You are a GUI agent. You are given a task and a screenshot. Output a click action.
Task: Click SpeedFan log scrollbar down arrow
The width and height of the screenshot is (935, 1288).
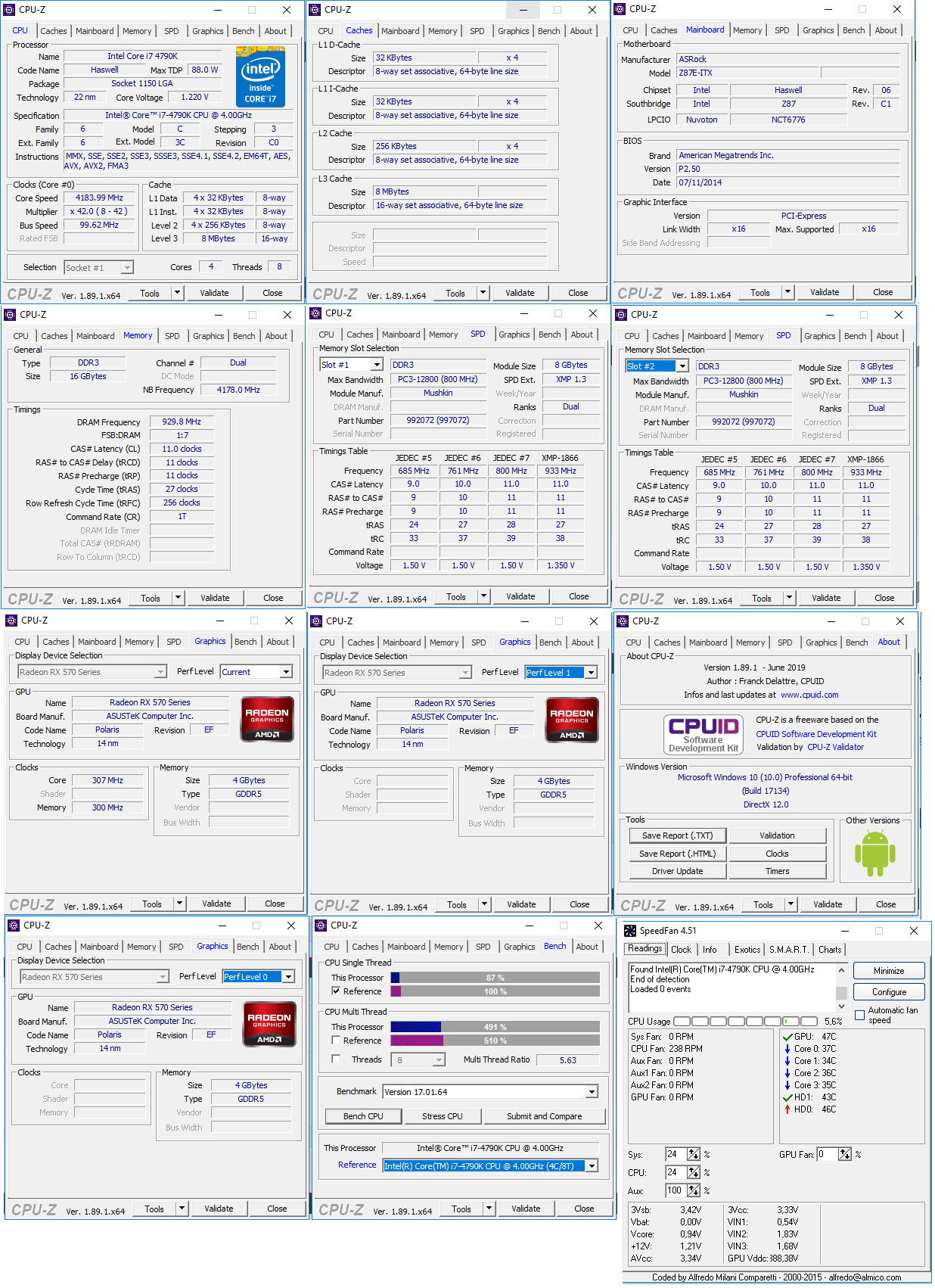pos(841,1006)
